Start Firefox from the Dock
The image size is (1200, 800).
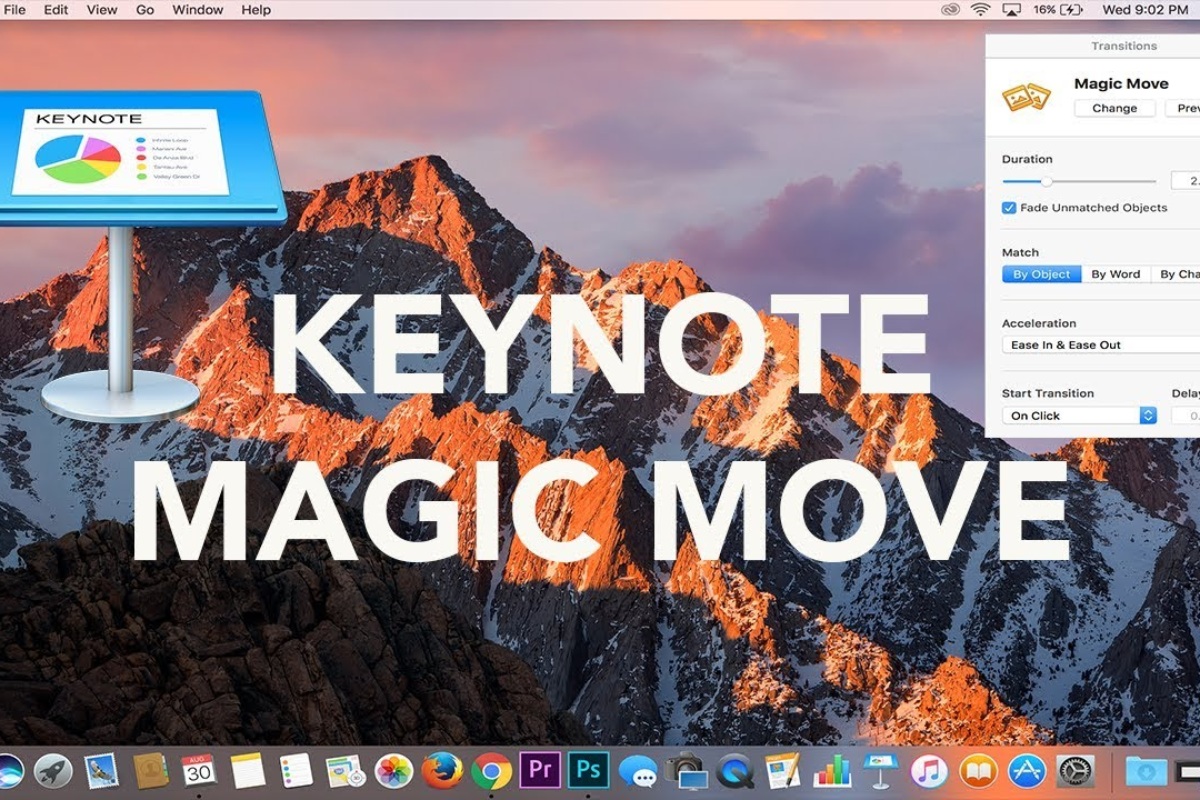point(442,771)
